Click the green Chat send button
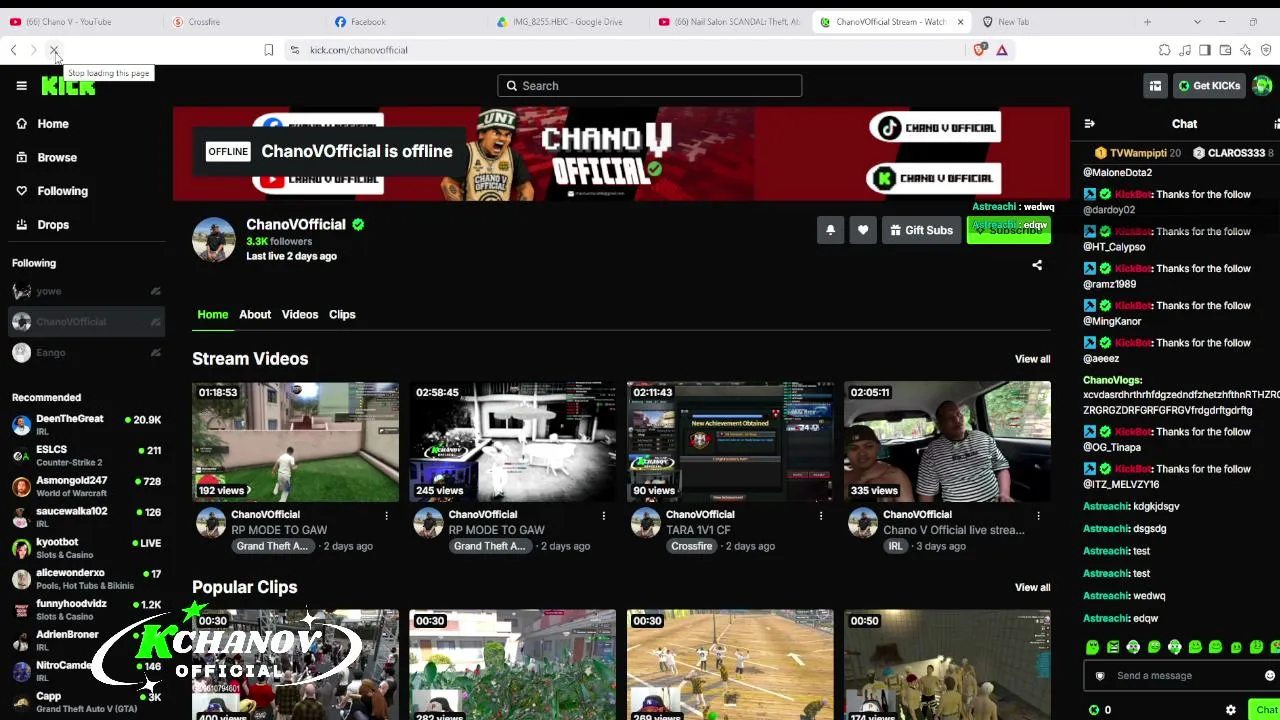The width and height of the screenshot is (1280, 720). [x=1265, y=710]
